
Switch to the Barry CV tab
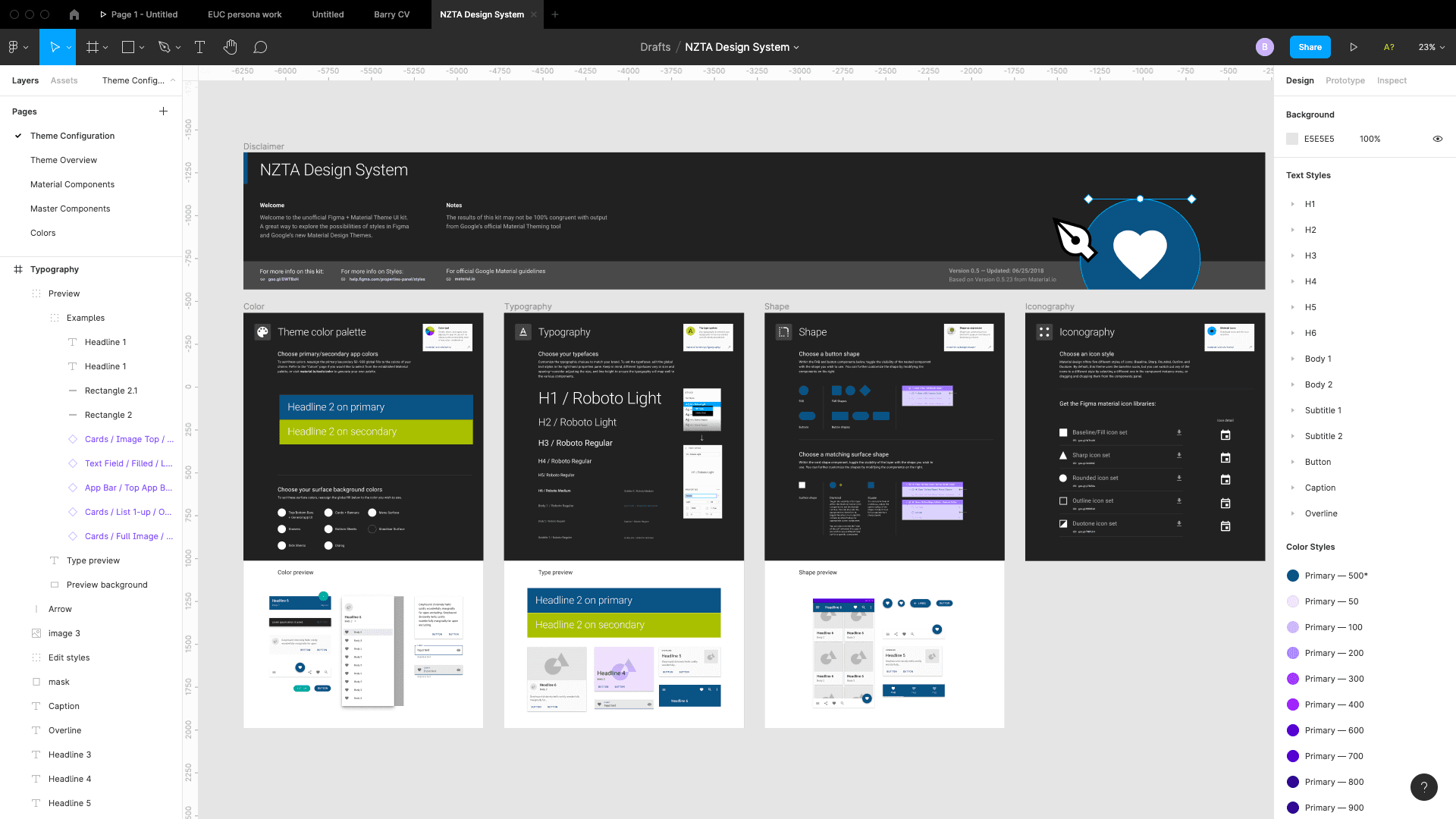[391, 14]
